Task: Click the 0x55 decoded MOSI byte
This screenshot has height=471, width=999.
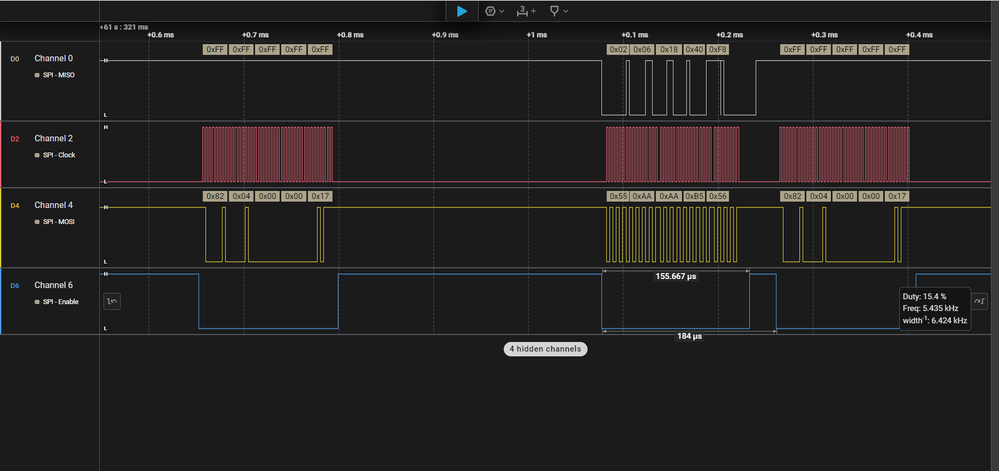Action: tap(617, 196)
